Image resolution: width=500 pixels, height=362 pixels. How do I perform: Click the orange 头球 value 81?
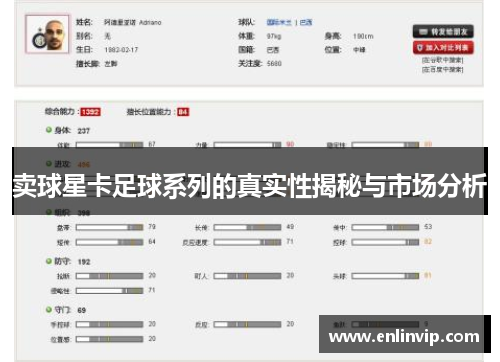[428, 275]
